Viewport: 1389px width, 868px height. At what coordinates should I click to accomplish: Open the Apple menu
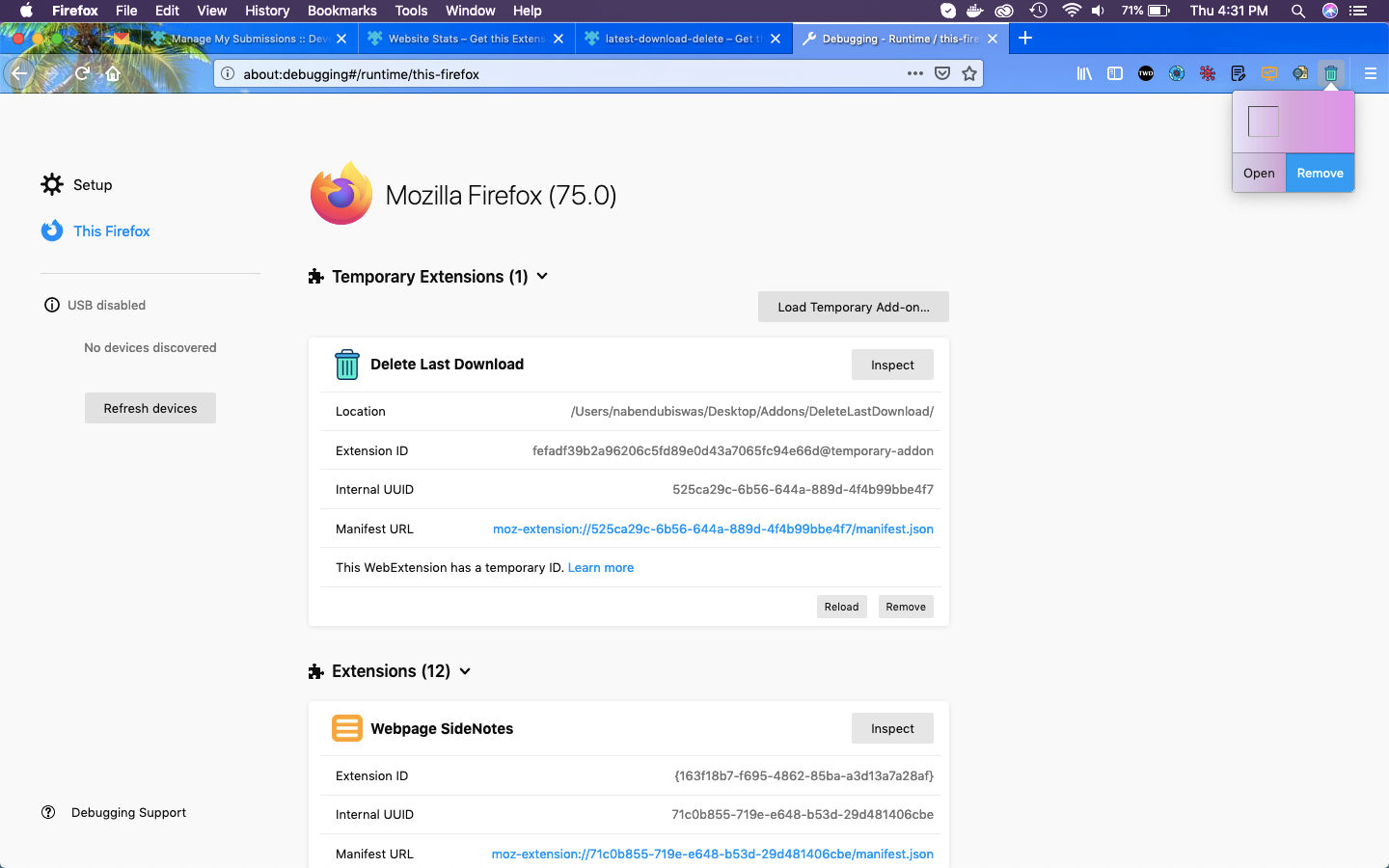pyautogui.click(x=26, y=11)
